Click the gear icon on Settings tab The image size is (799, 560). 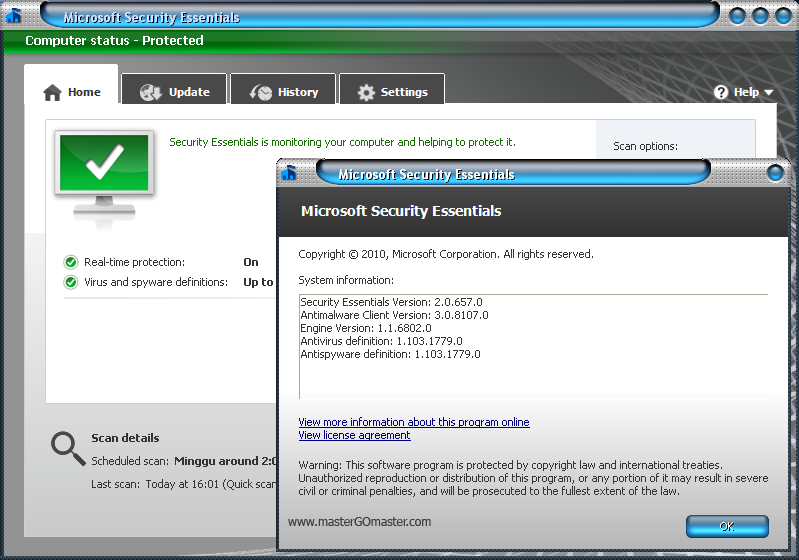coord(366,93)
